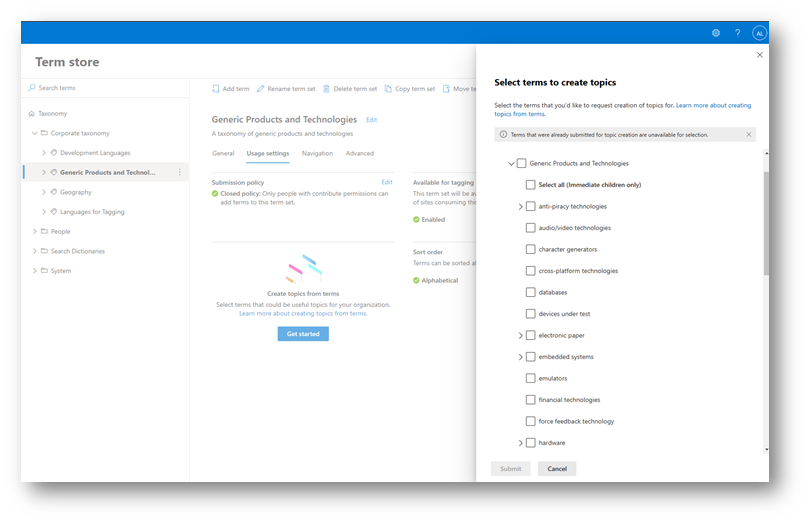The height and width of the screenshot is (524, 811).
Task: Check the databases checkbox
Action: [x=531, y=292]
